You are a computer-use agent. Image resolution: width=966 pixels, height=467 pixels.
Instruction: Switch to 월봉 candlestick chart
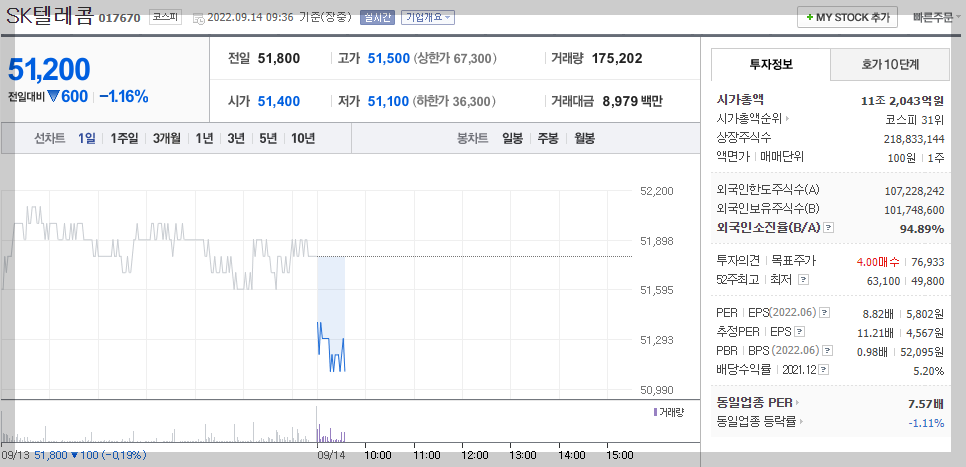click(x=584, y=139)
